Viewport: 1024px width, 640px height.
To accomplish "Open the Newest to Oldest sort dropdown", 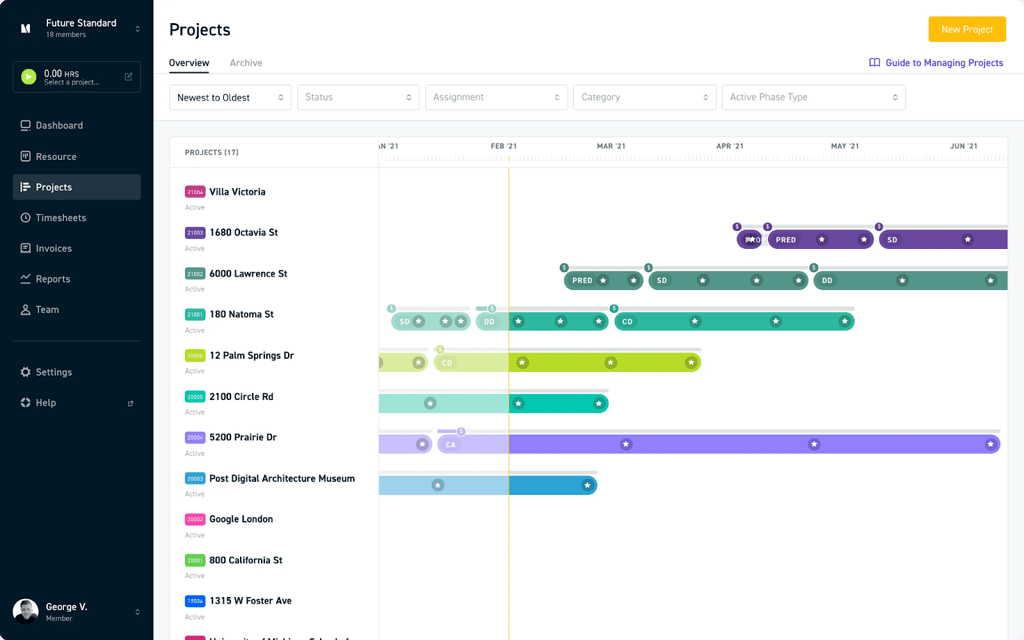I will pyautogui.click(x=230, y=97).
